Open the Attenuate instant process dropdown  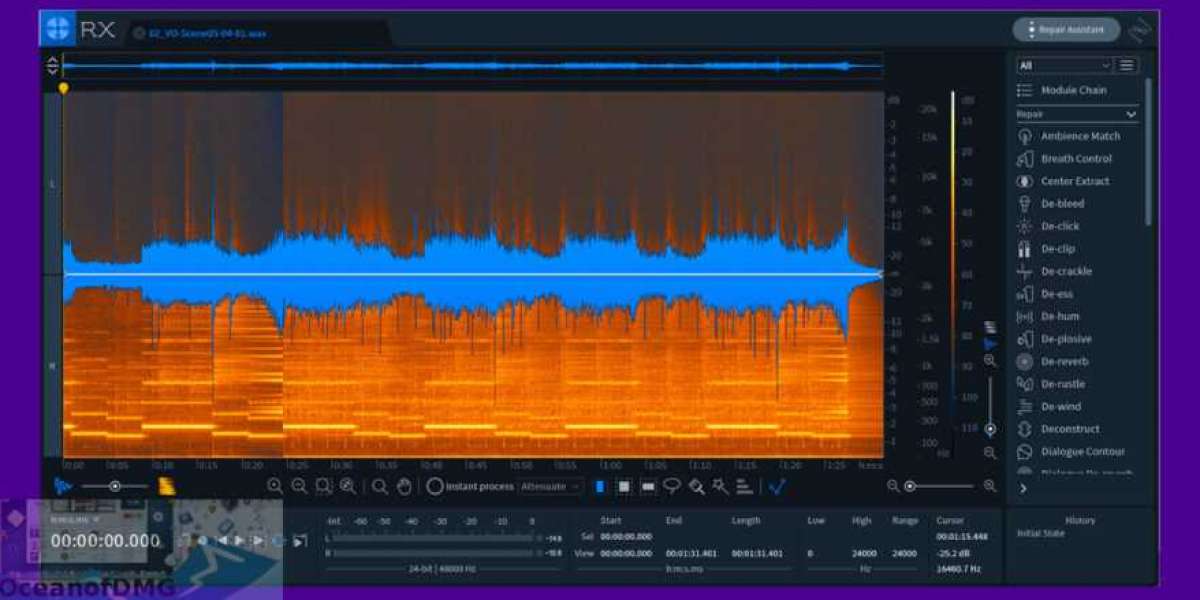tap(550, 487)
